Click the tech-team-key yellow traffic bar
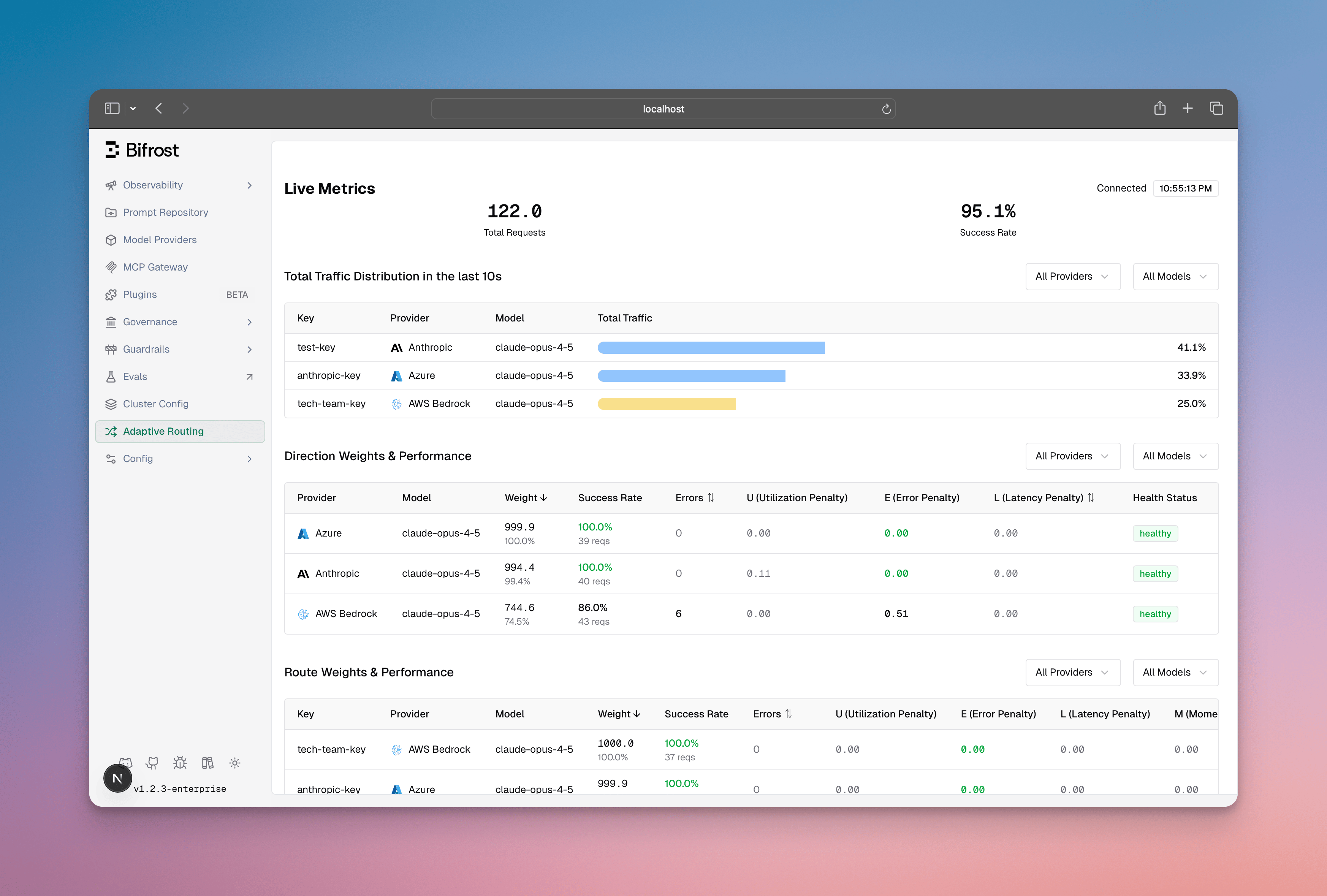 pos(667,404)
